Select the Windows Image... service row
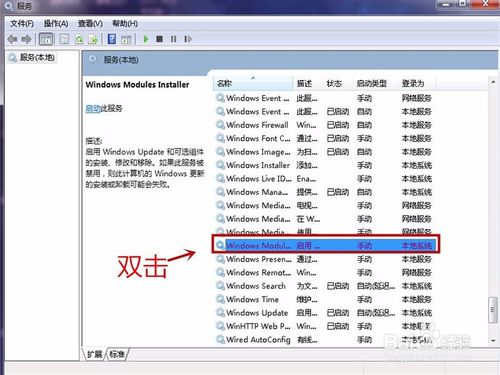Image resolution: width=500 pixels, height=375 pixels. coord(325,152)
